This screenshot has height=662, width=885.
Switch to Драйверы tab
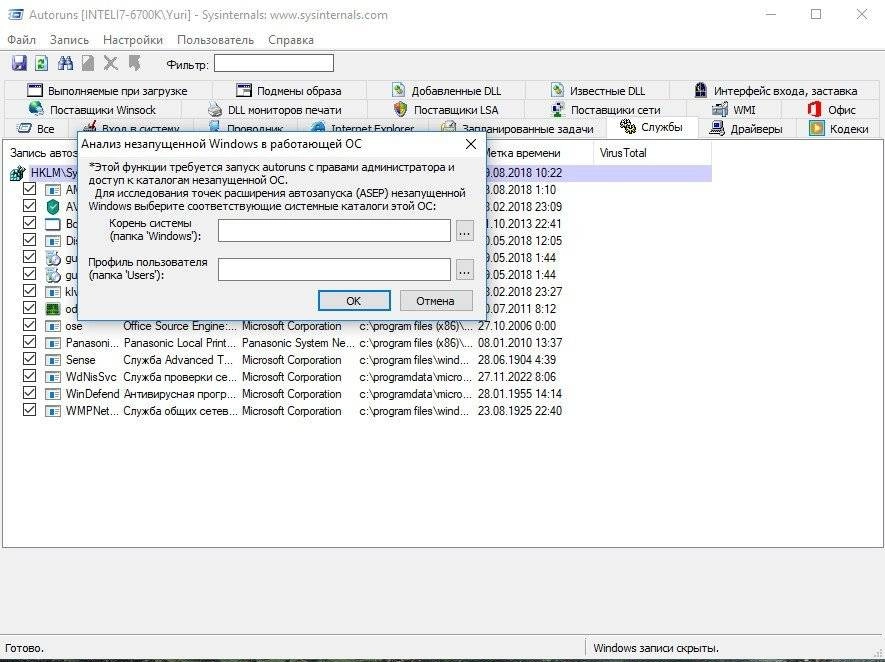click(746, 129)
